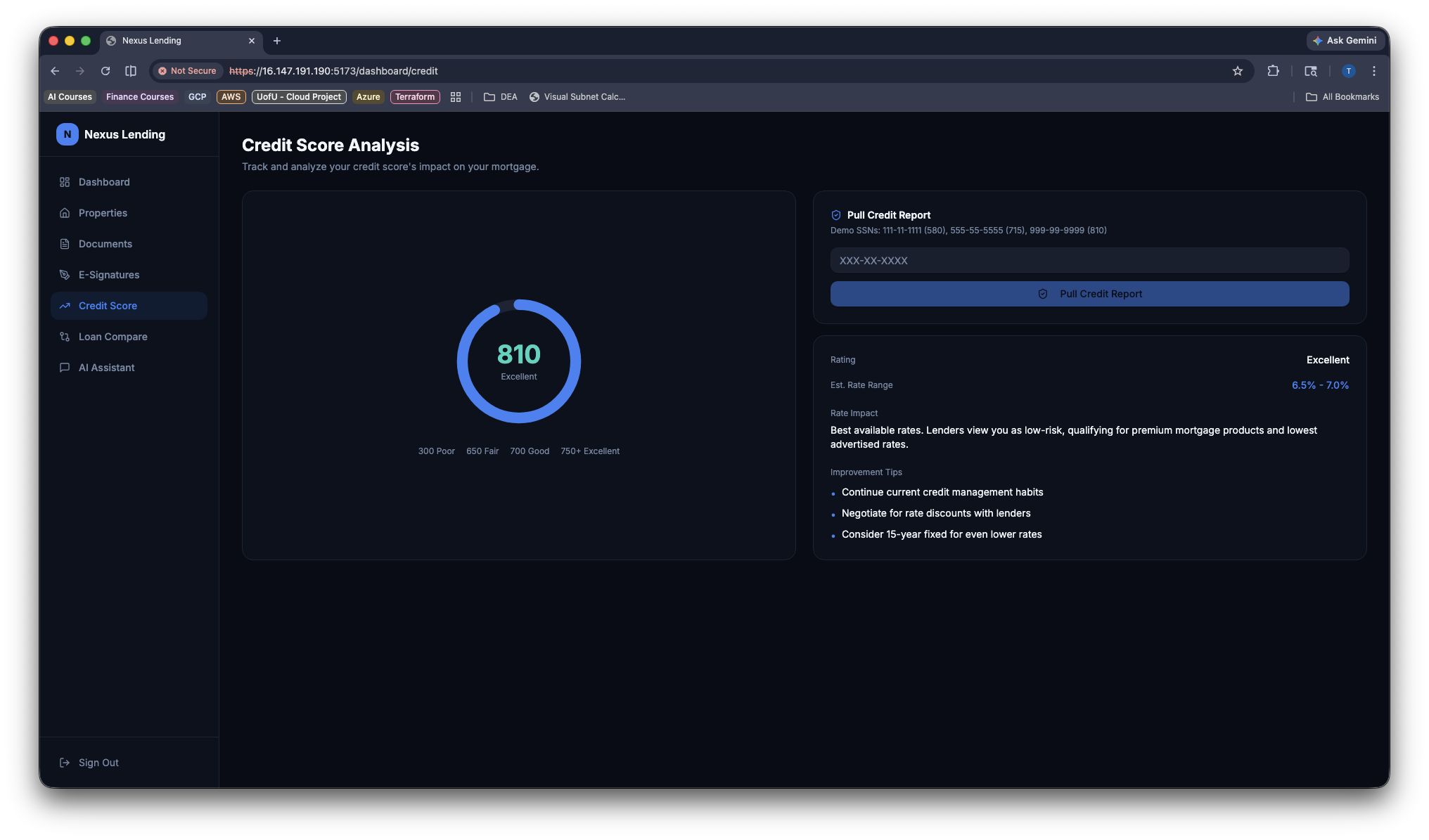Focus the SSN XXX-XX-XXXX input field

coord(1089,260)
